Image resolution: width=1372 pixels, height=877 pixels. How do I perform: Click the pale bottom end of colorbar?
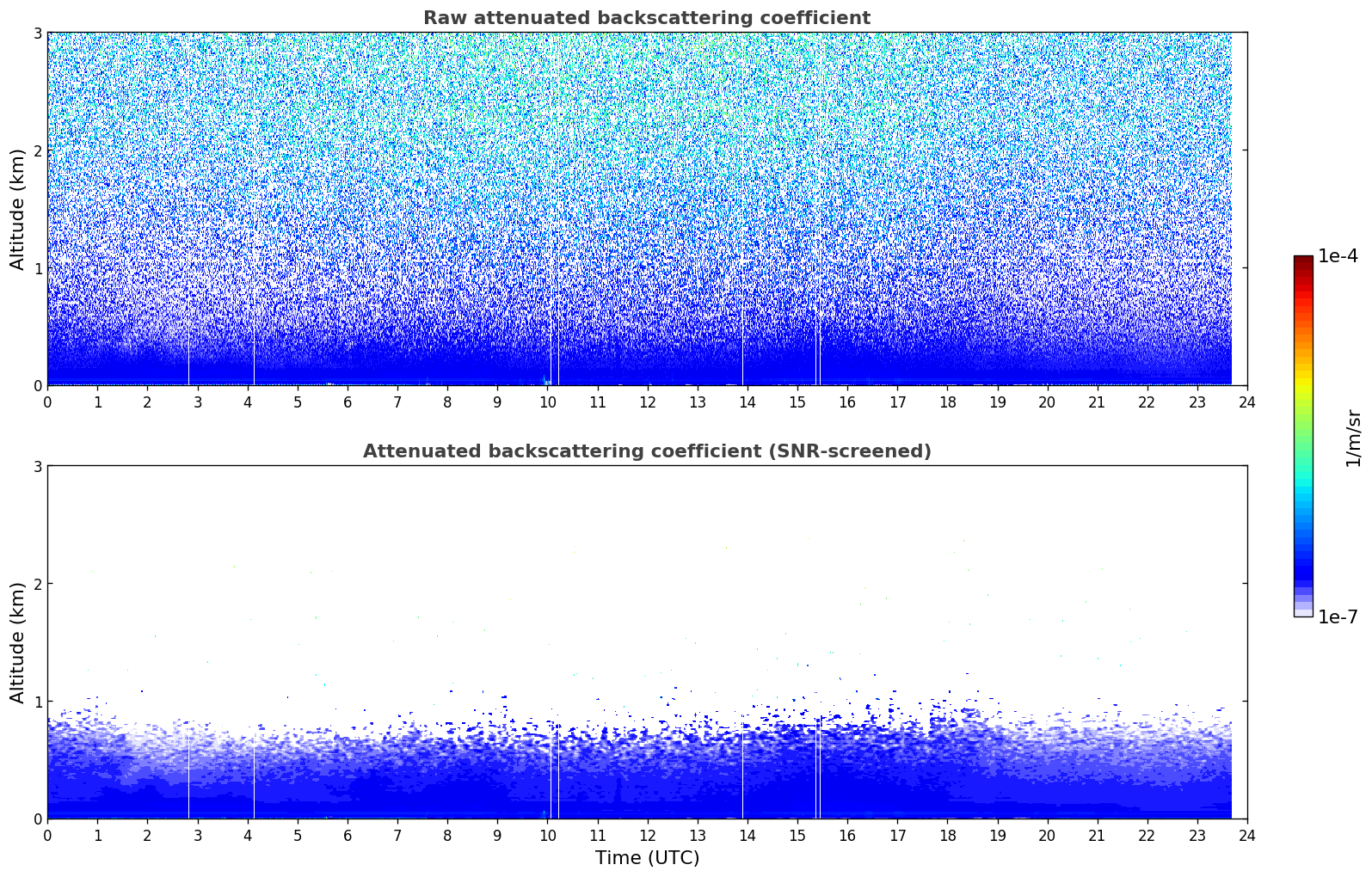[x=1302, y=612]
